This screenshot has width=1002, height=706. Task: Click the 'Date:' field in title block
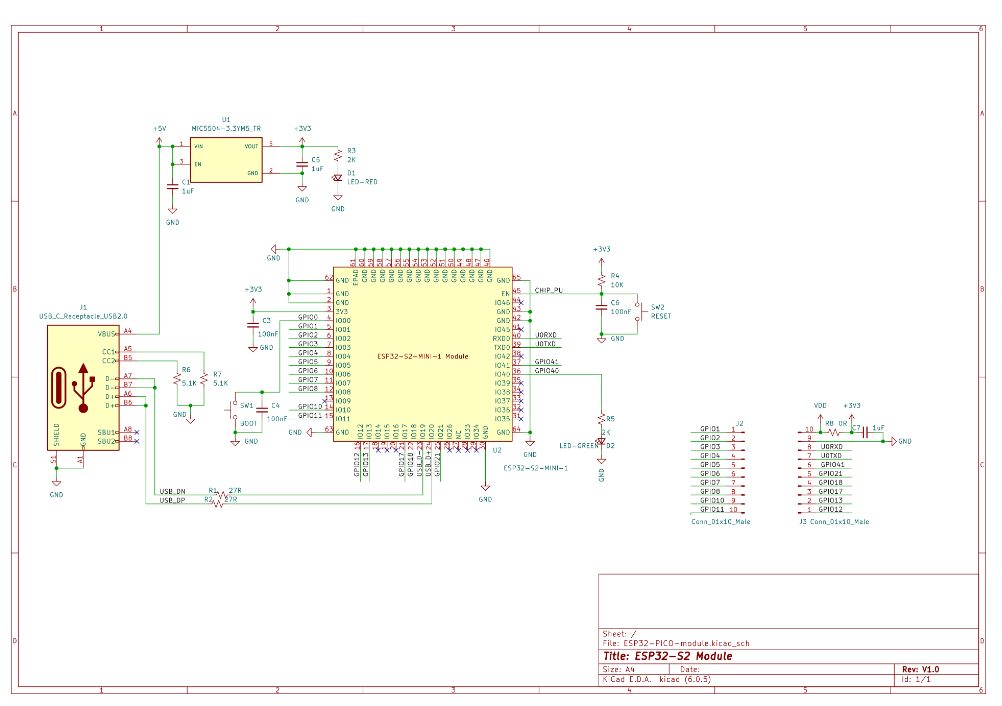(690, 670)
